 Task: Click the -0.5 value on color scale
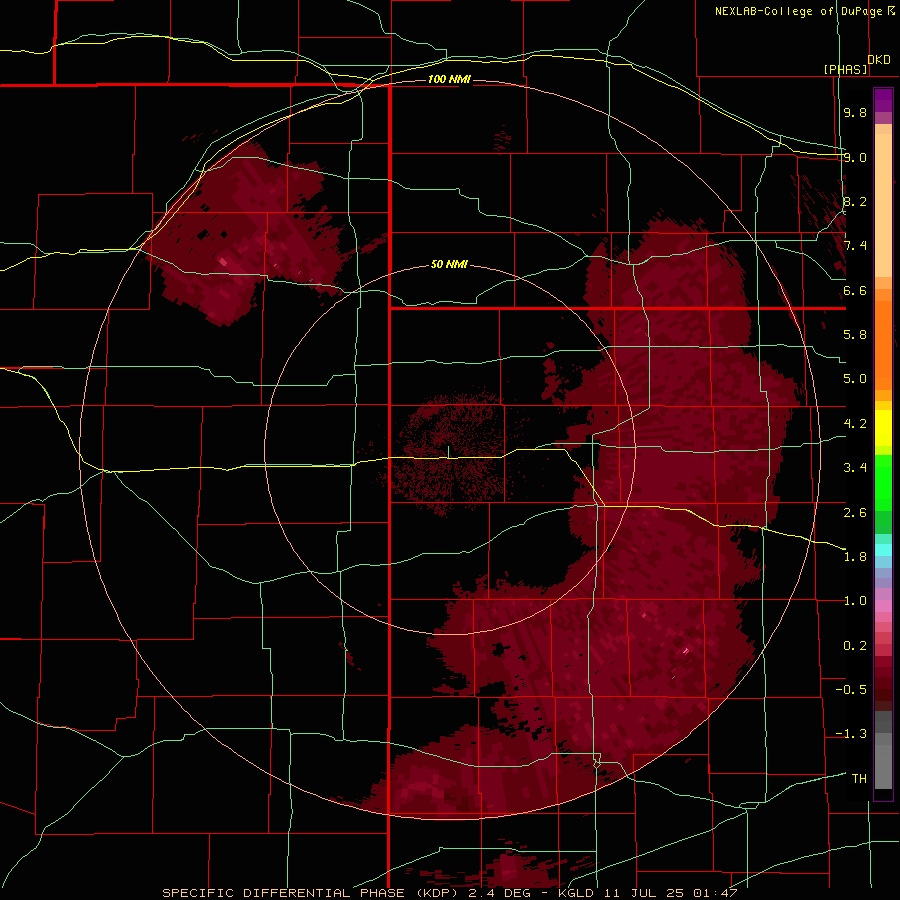coord(851,690)
